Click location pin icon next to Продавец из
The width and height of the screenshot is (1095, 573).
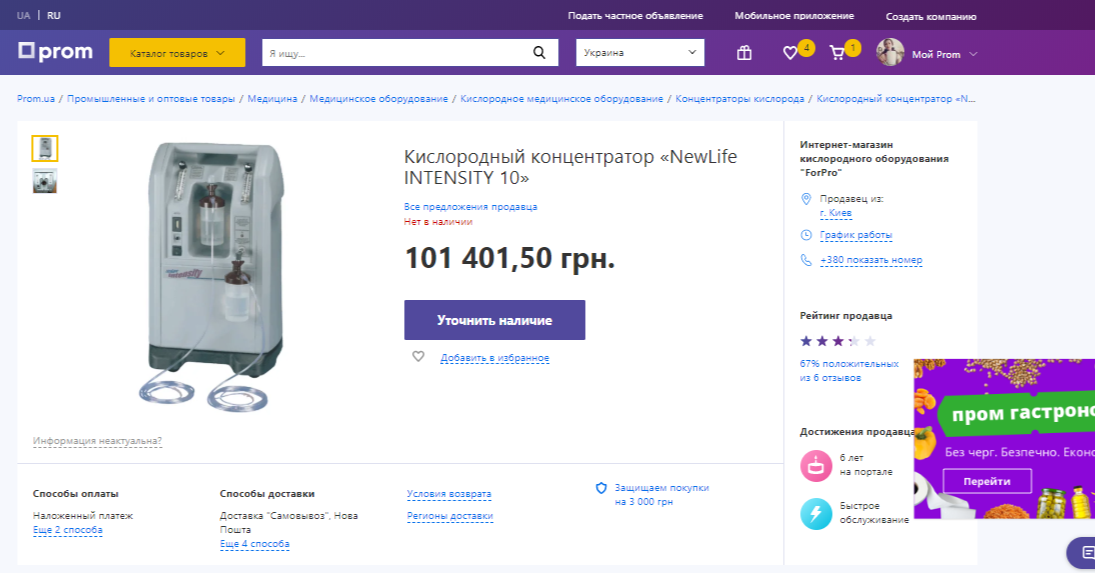click(x=806, y=199)
